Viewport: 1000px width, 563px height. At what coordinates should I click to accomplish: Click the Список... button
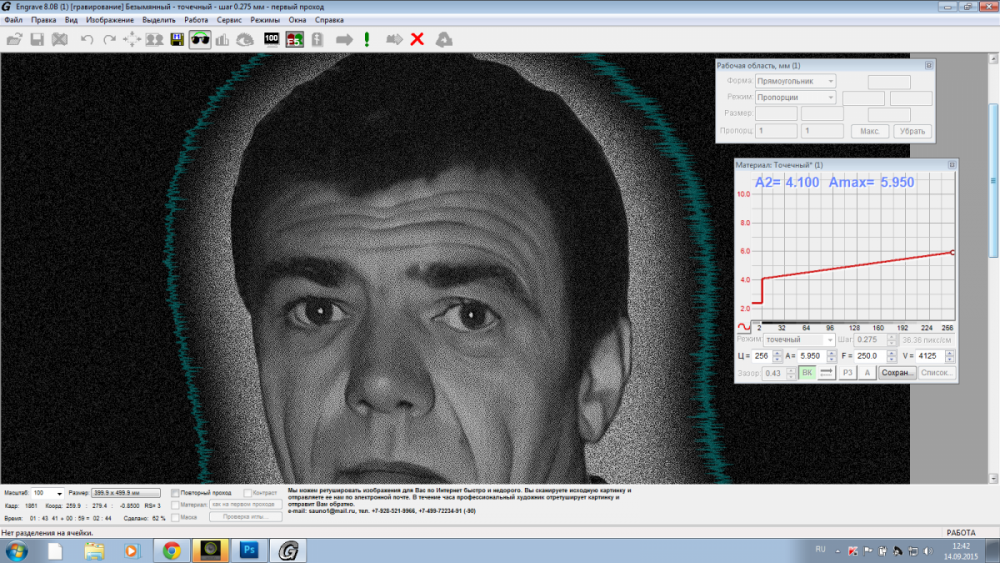938,373
